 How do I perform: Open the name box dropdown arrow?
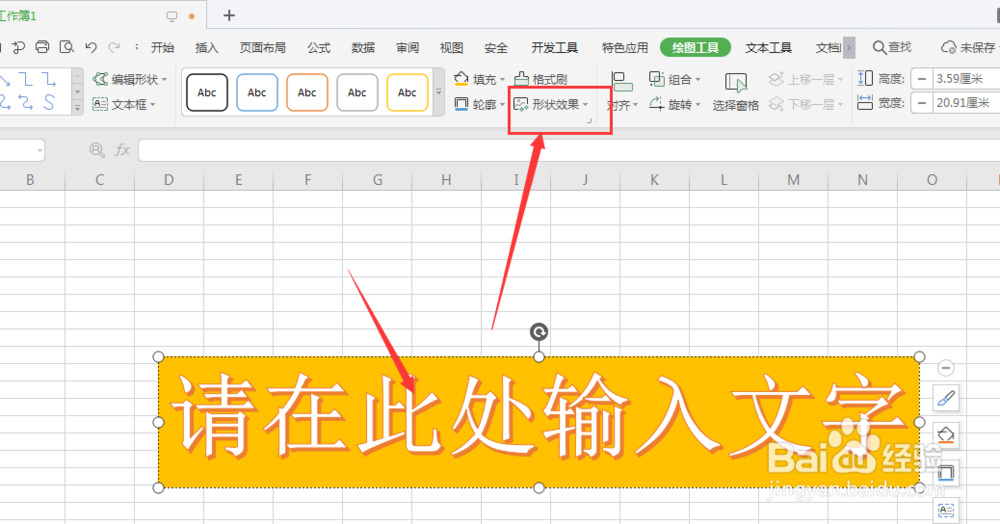point(40,150)
